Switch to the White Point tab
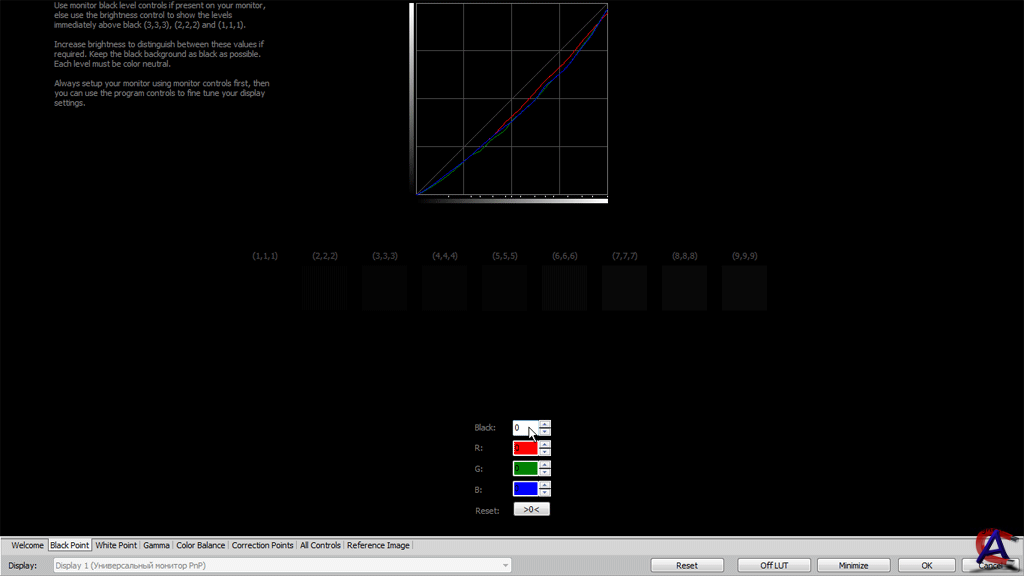1024x576 pixels. pos(116,545)
